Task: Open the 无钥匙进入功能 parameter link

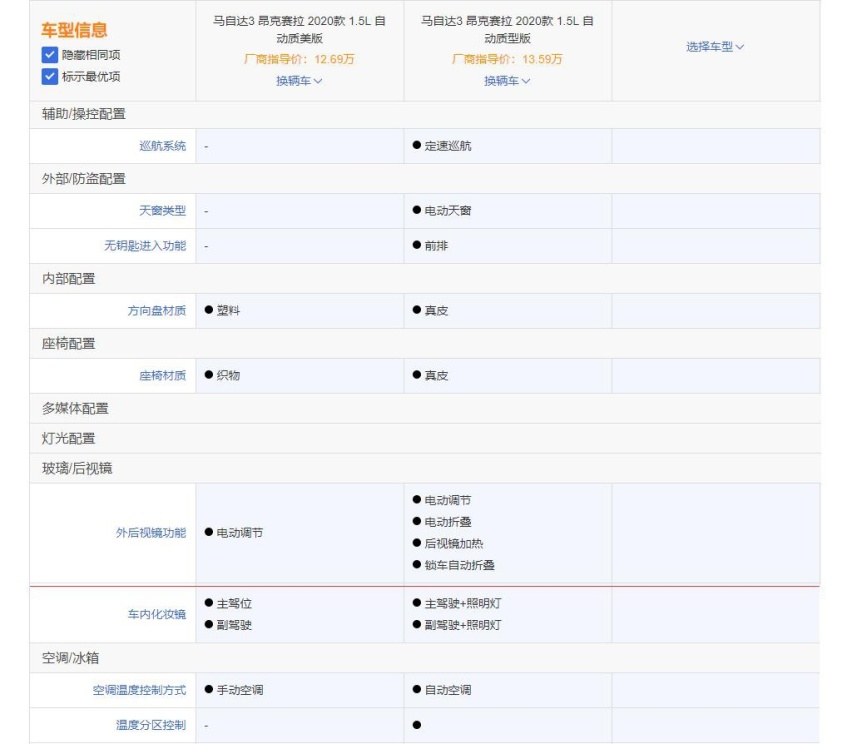Action: point(145,246)
